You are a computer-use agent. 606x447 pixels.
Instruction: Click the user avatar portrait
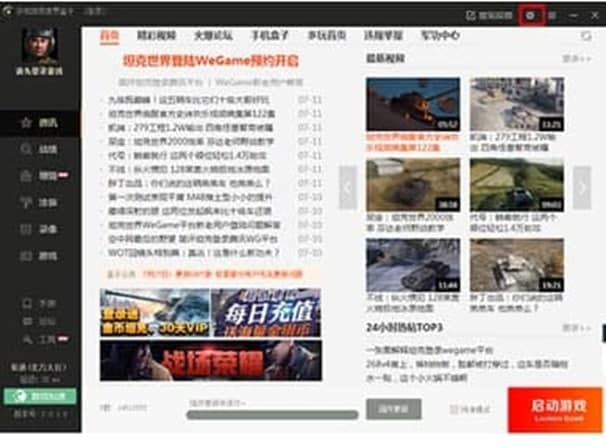tap(39, 45)
